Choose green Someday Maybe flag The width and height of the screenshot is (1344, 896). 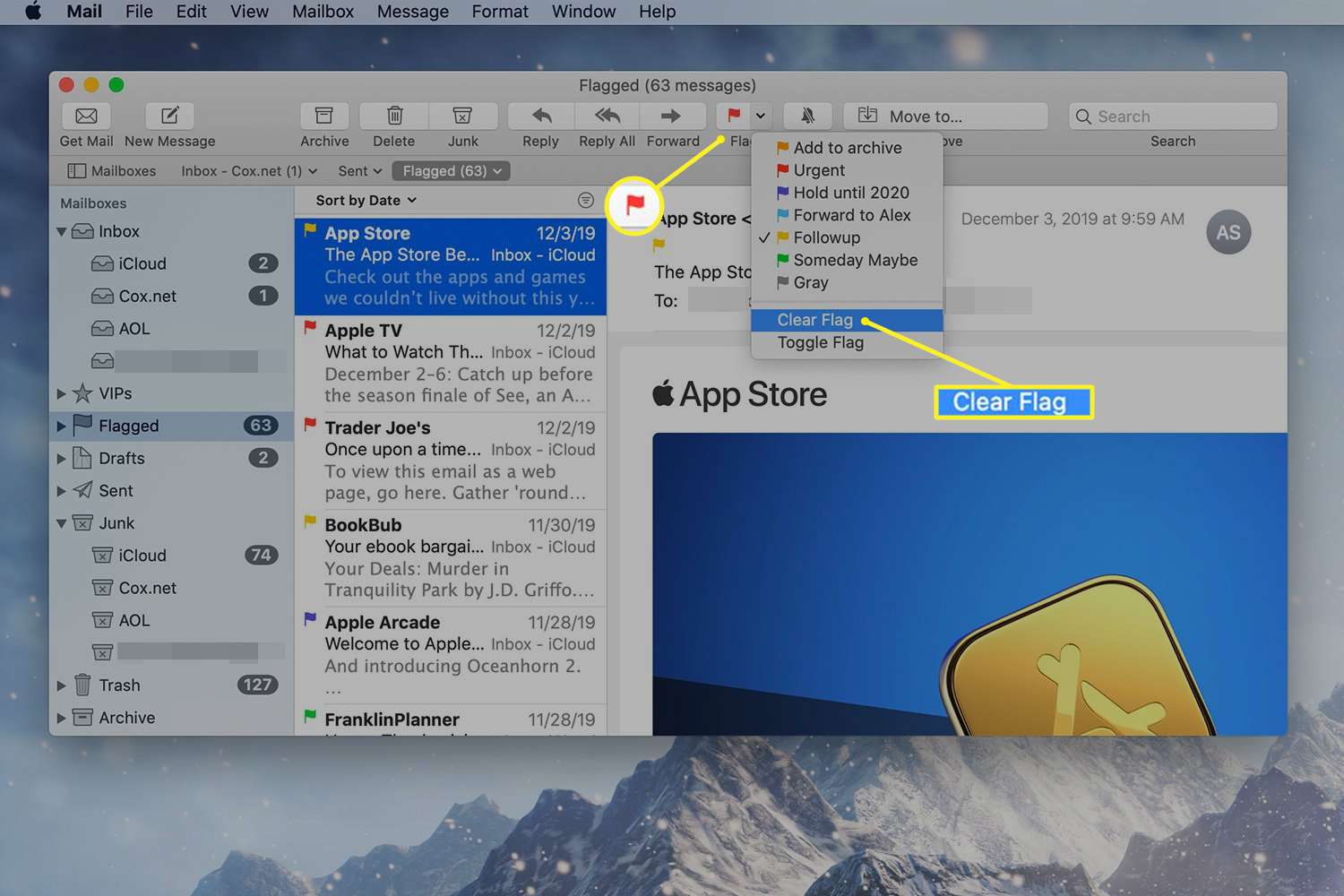(x=847, y=260)
